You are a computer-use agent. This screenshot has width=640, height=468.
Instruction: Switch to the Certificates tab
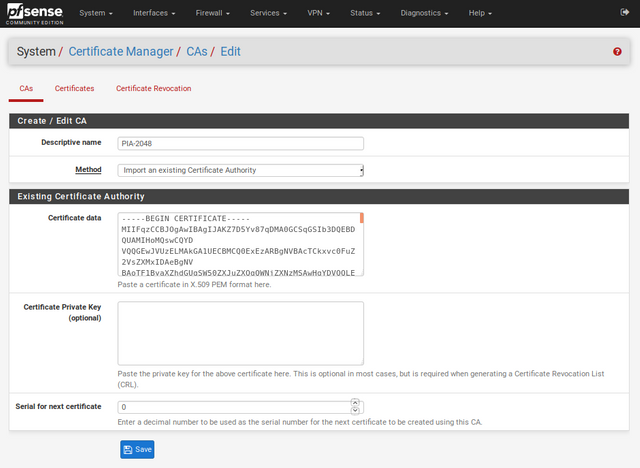click(x=75, y=89)
